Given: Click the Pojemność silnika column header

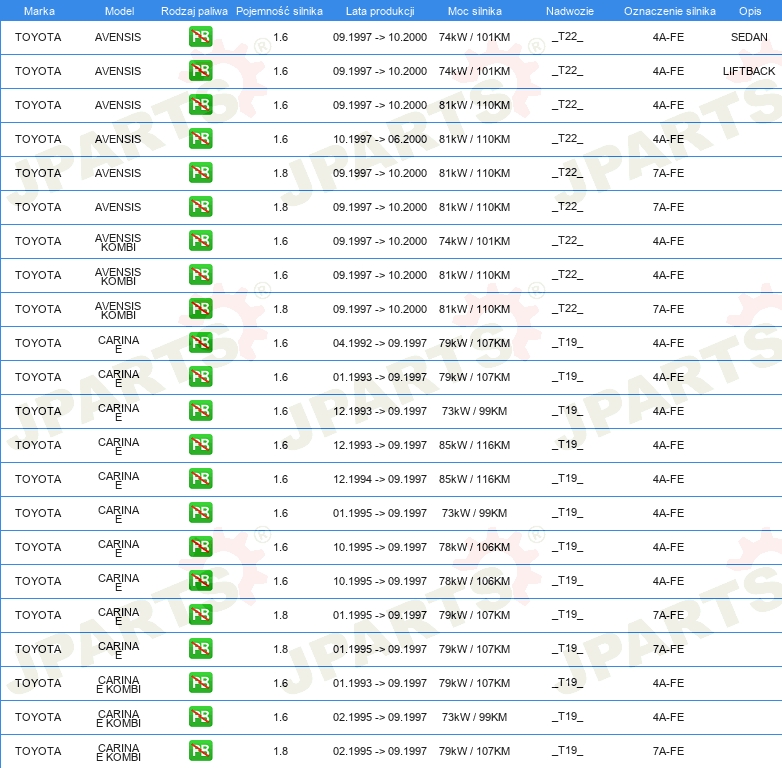Looking at the screenshot, I should pyautogui.click(x=279, y=11).
